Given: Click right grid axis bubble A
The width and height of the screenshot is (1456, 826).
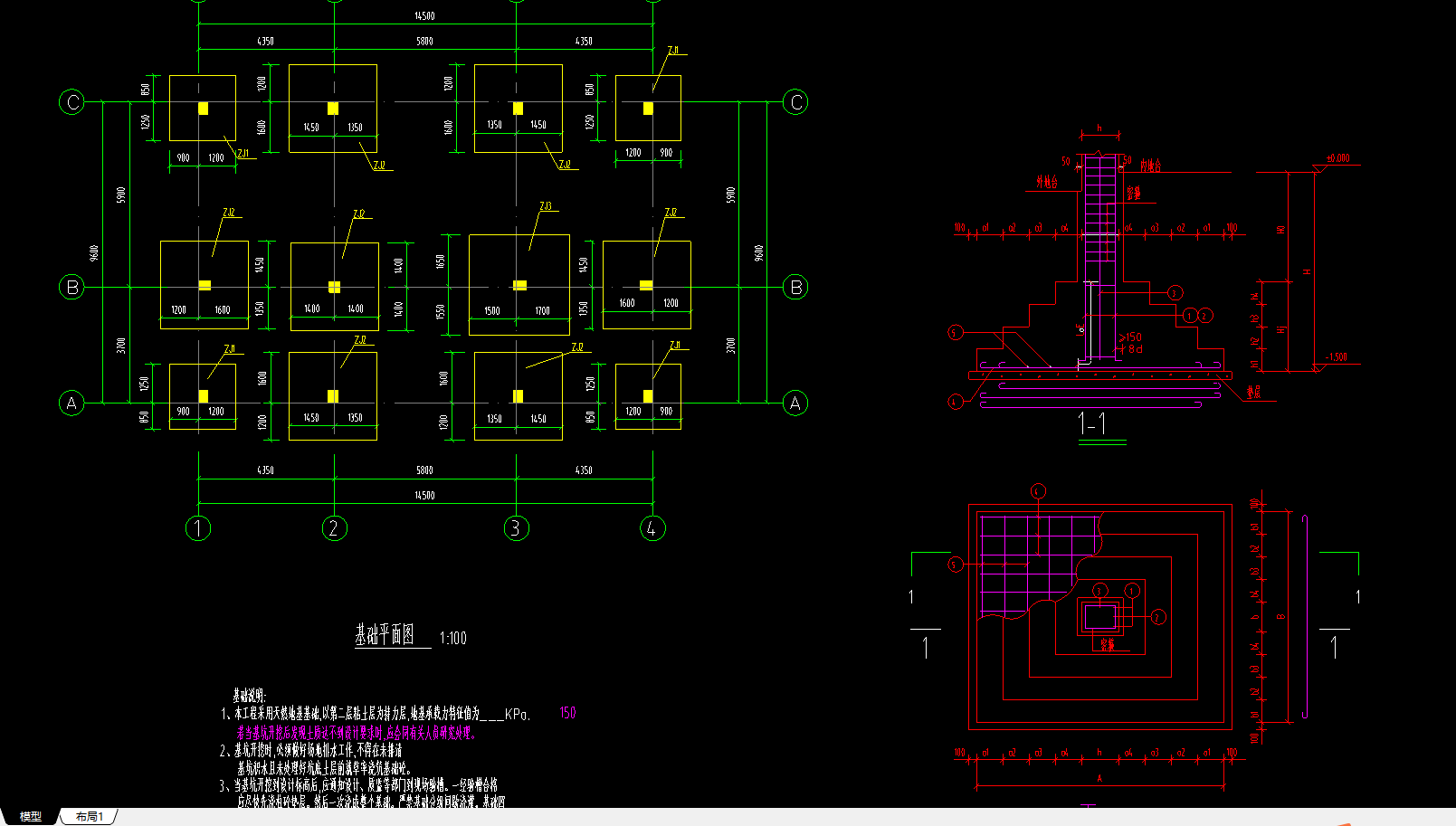Looking at the screenshot, I should click(x=795, y=403).
